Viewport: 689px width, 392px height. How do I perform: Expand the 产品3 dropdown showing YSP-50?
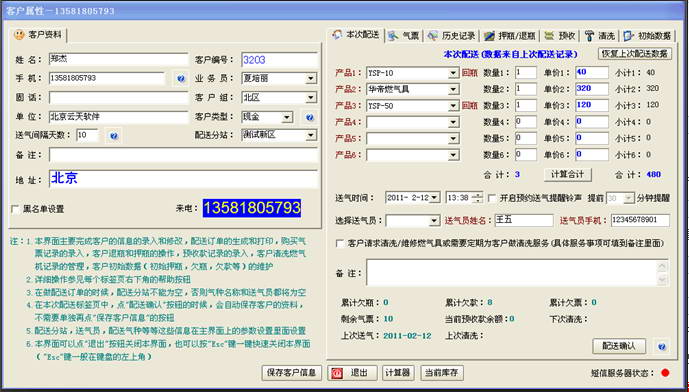(x=453, y=106)
